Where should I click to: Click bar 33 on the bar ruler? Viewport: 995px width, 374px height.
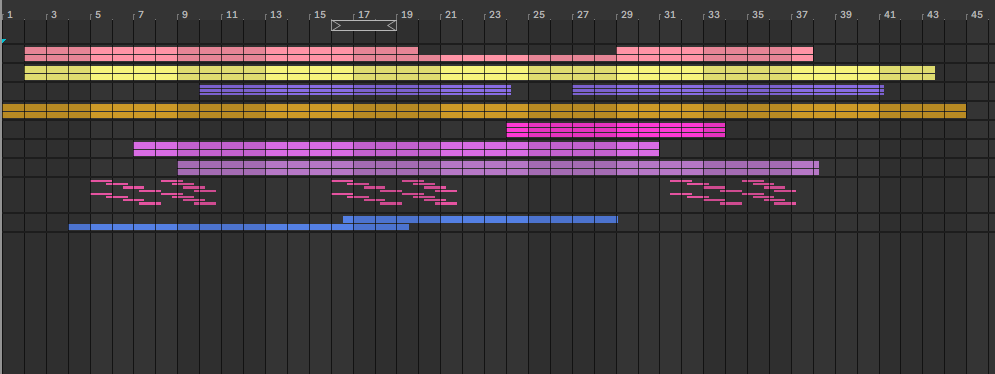click(x=714, y=14)
